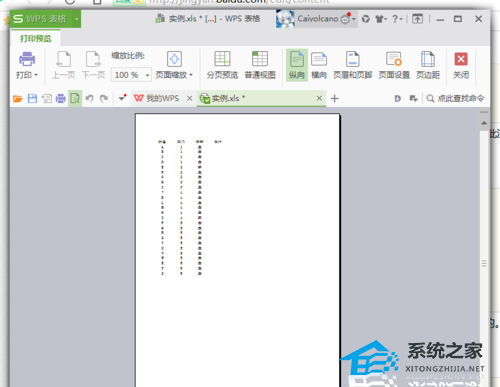500x387 pixels.
Task: Click the redo arrow icon
Action: 104,98
